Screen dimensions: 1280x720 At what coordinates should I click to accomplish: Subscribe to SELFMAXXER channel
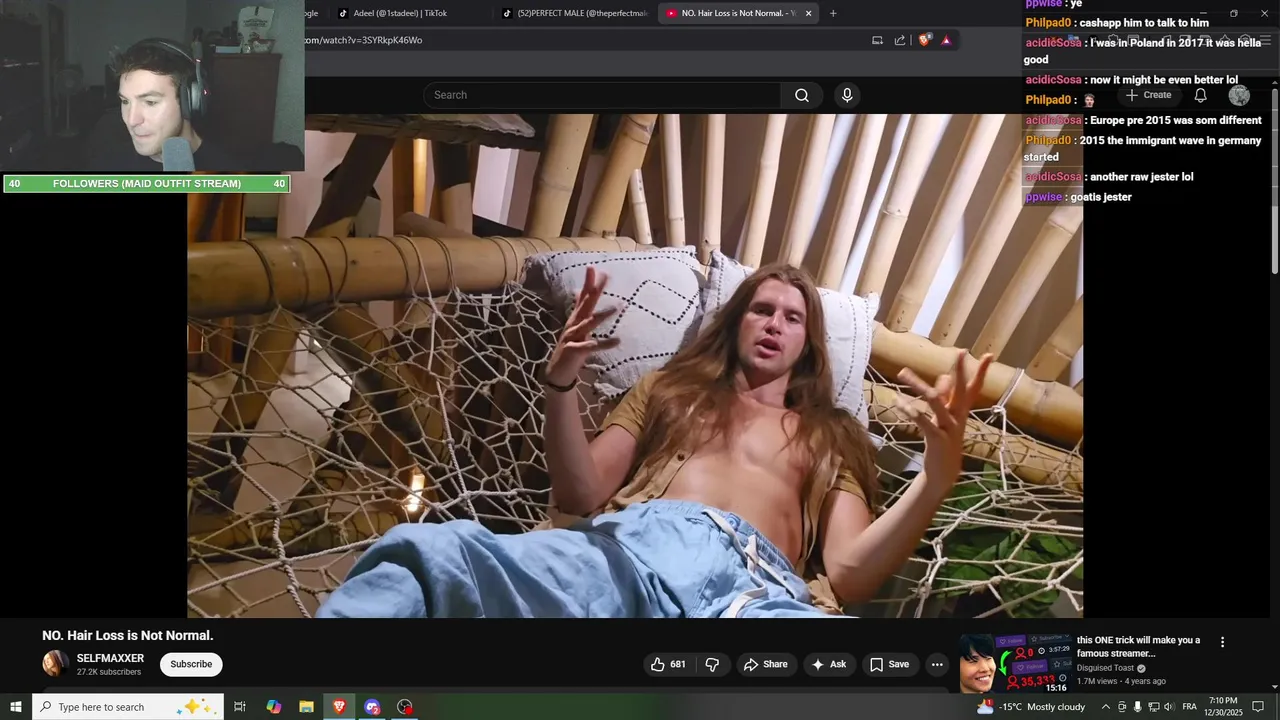(x=191, y=664)
